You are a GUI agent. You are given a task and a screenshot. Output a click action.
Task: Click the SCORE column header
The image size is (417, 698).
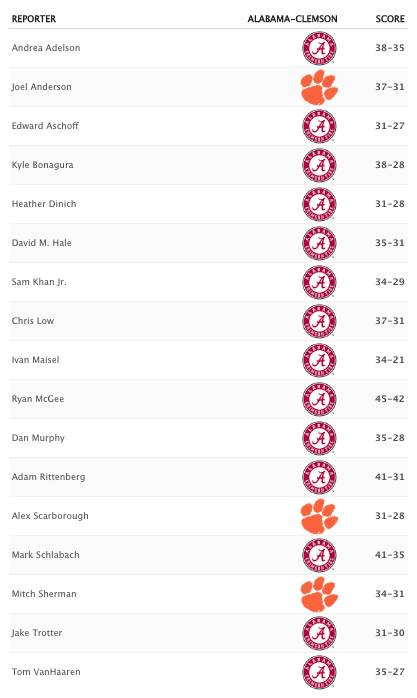[390, 19]
